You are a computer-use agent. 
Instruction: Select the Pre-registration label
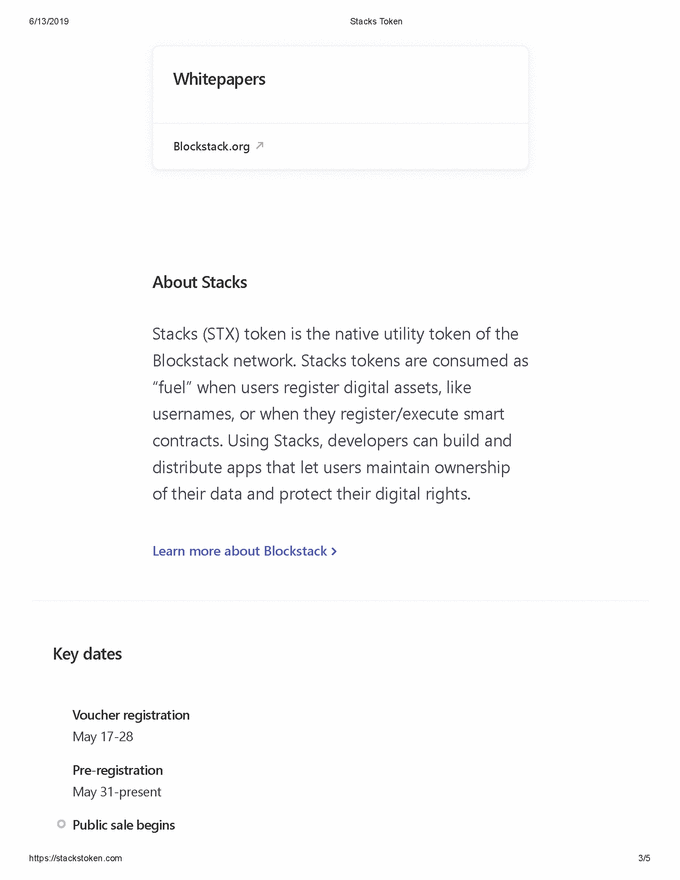pyautogui.click(x=117, y=770)
